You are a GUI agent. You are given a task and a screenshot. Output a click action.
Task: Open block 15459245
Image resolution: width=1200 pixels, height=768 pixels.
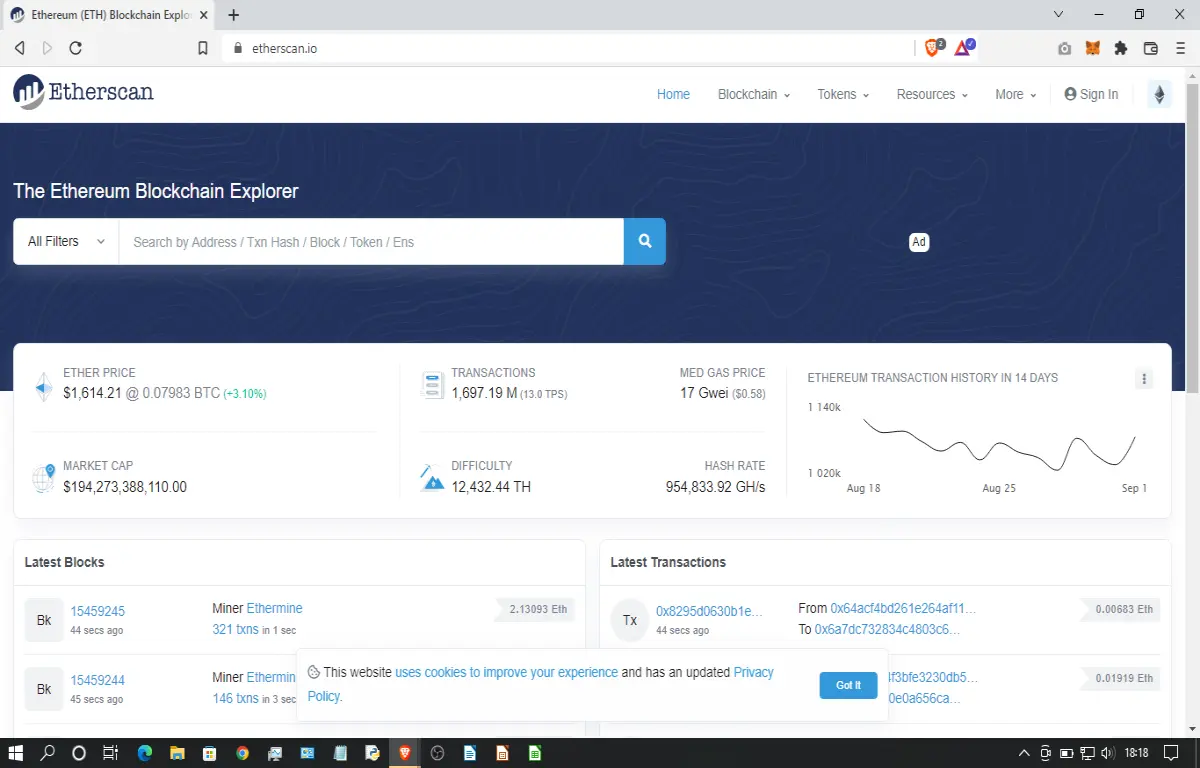click(97, 611)
